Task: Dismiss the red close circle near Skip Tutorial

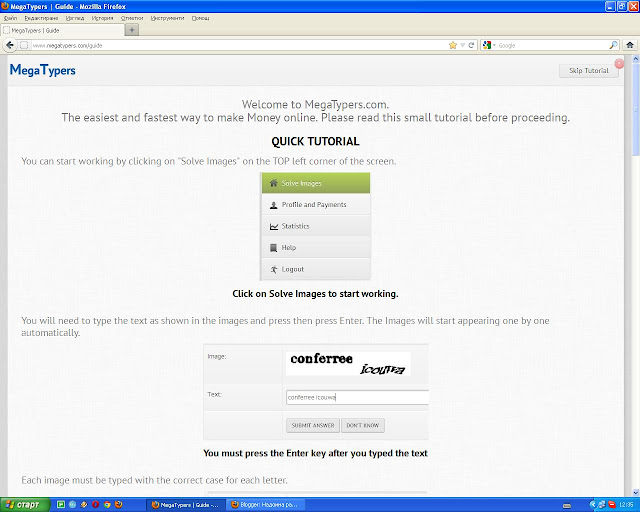Action: click(619, 63)
